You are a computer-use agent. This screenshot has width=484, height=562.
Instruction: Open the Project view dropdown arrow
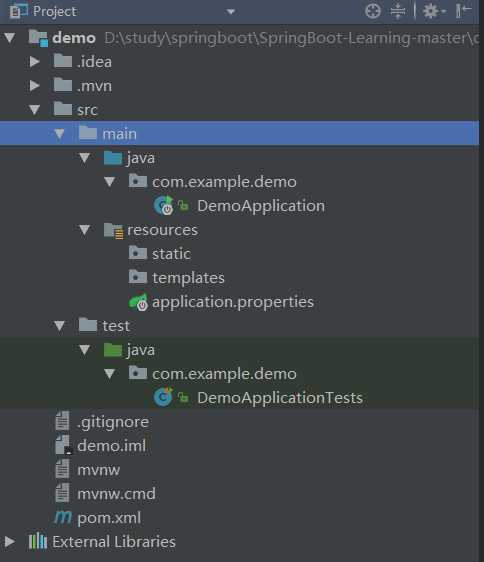coord(231,12)
